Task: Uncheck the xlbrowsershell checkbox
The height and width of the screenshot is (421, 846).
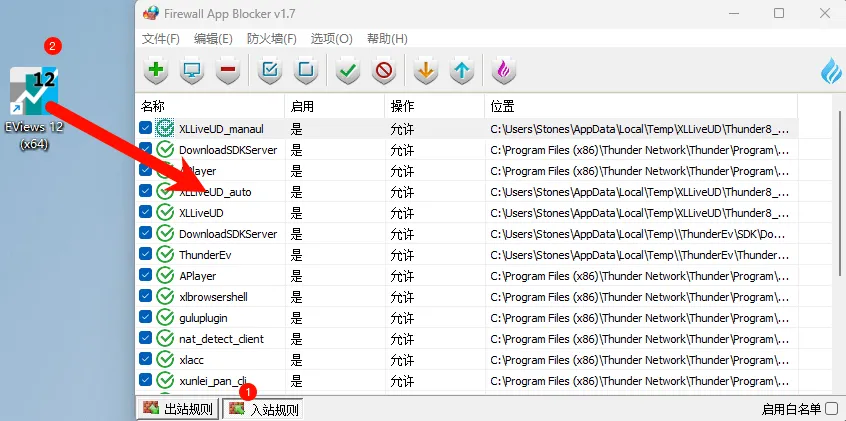Action: pyautogui.click(x=145, y=296)
